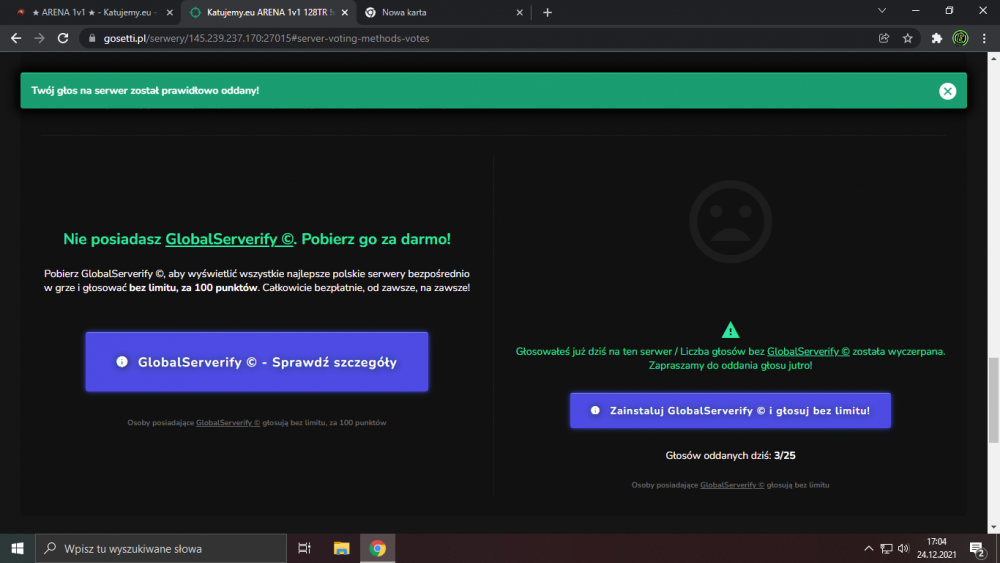Click the page vertical scrollbar thumb
Screen dimensions: 1000x563
(994, 400)
